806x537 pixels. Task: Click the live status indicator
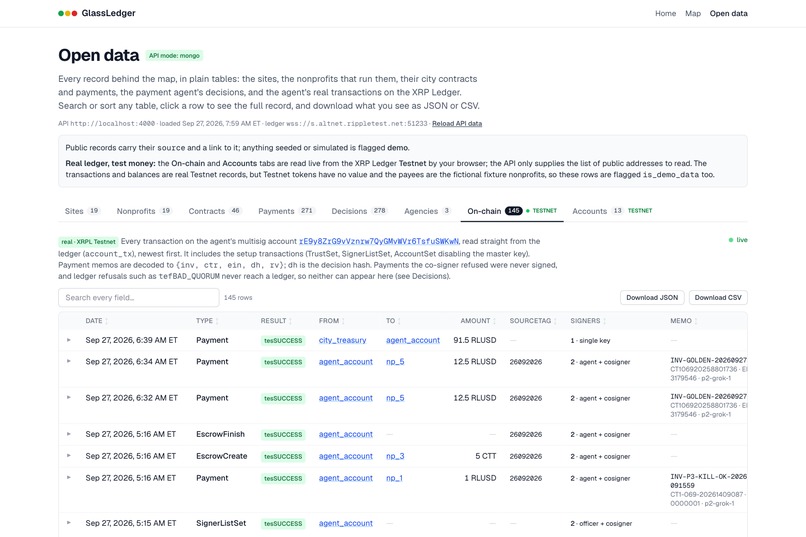(x=738, y=240)
